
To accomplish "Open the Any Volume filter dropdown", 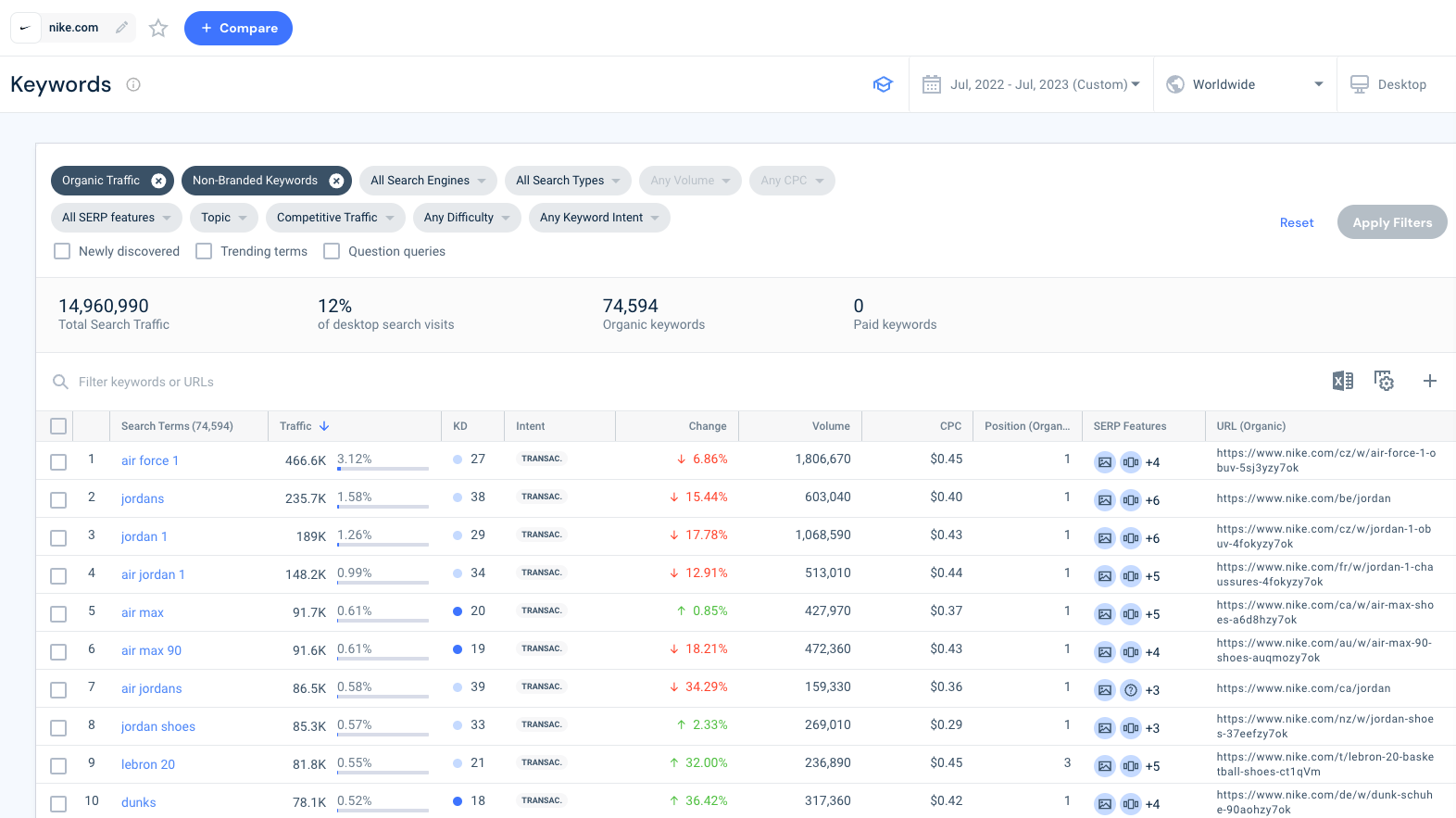I will point(690,181).
